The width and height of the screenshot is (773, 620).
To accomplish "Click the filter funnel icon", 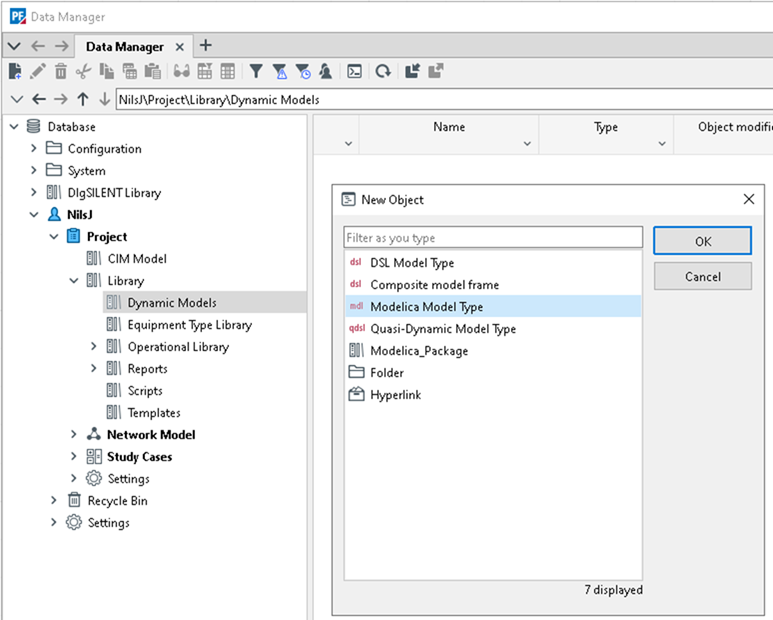I will coord(256,71).
